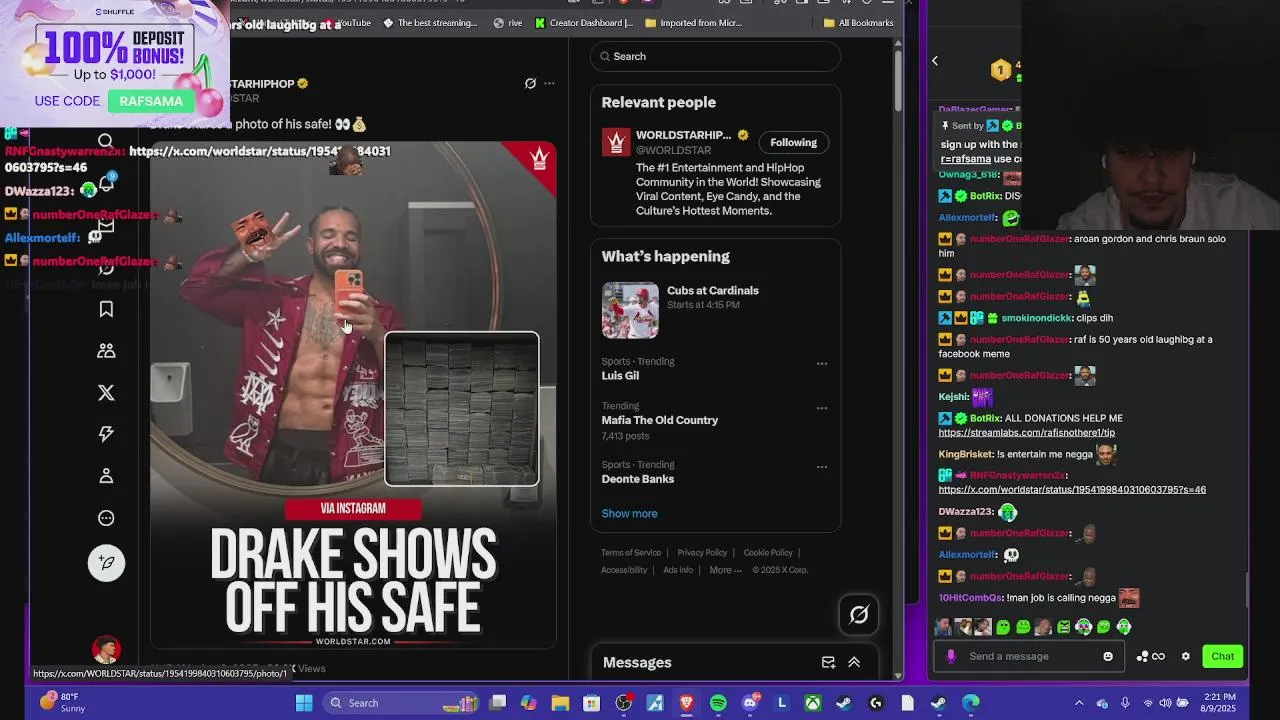
Task: Open Ads info footer link
Action: click(x=678, y=570)
